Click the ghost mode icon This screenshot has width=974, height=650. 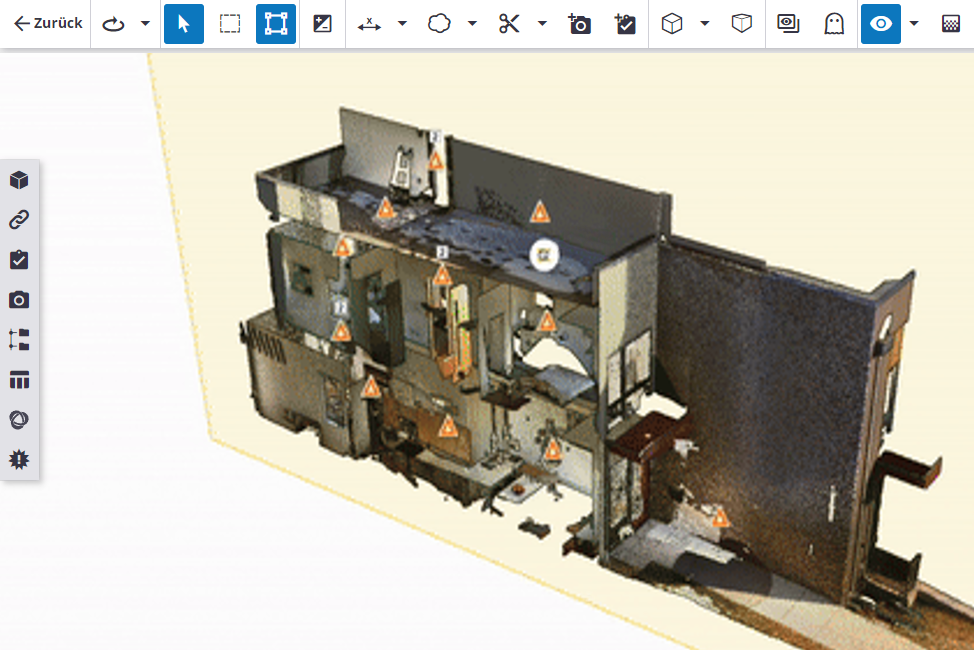click(x=833, y=24)
